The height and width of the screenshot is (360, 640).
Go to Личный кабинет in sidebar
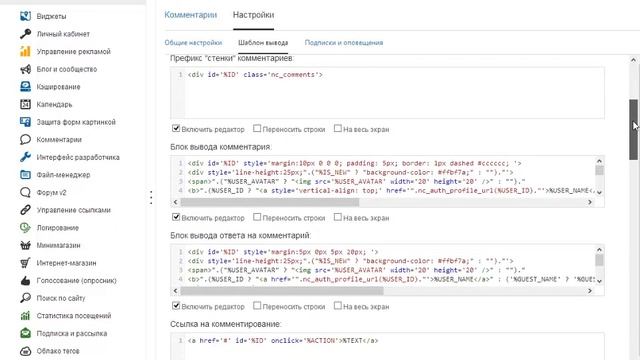[x=63, y=34]
